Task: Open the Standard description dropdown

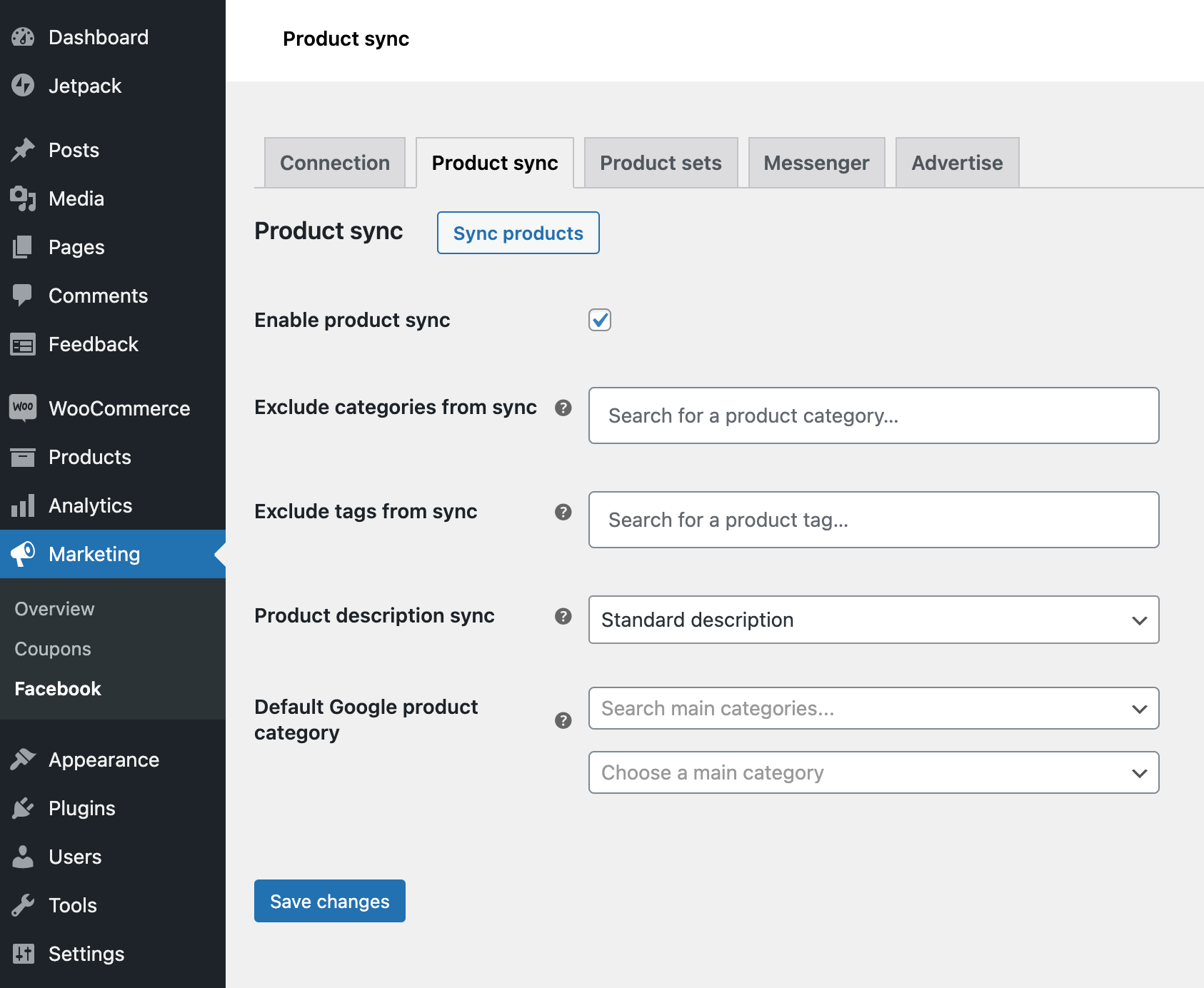Action: tap(873, 620)
